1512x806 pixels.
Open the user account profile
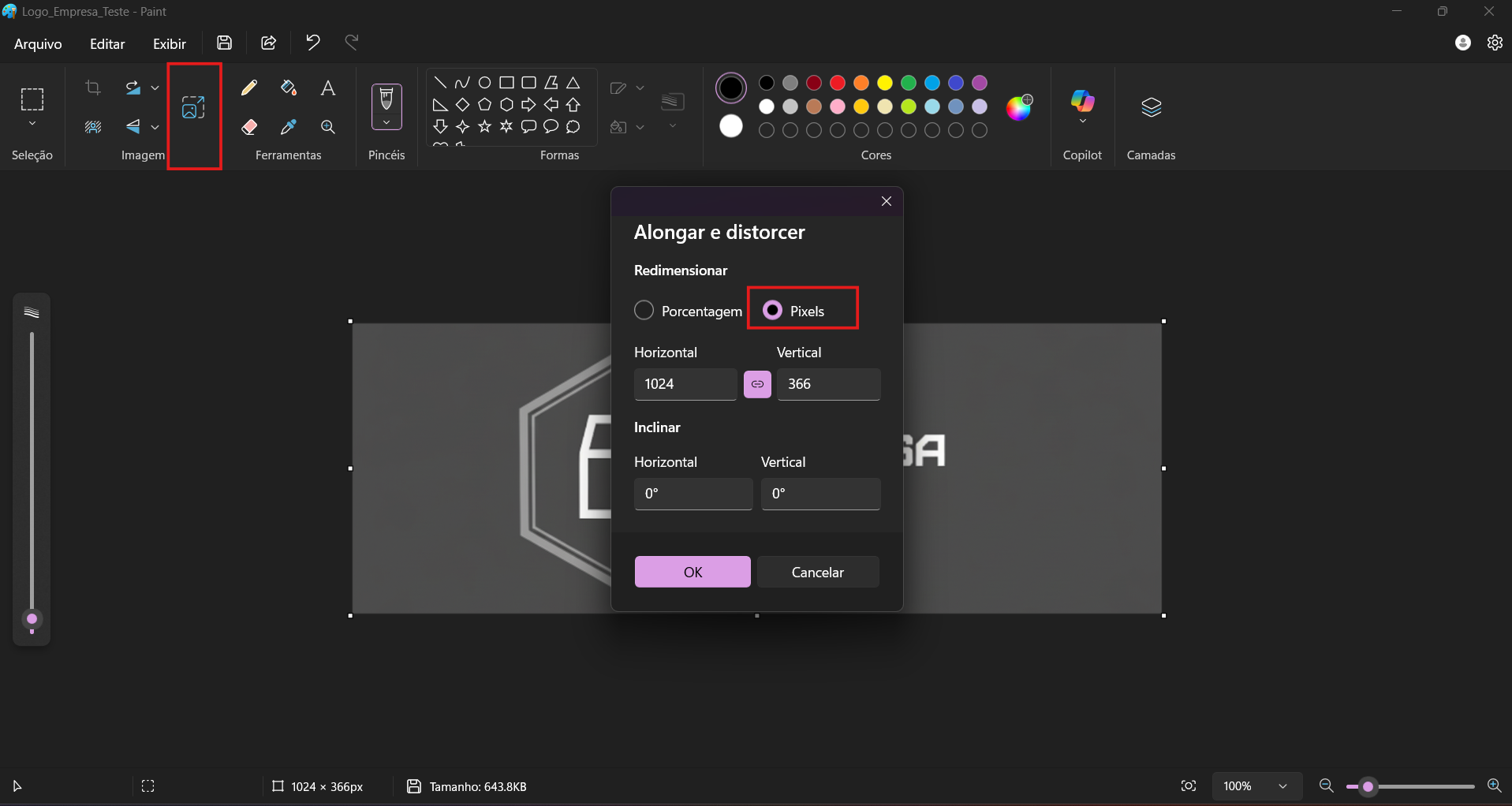point(1463,43)
